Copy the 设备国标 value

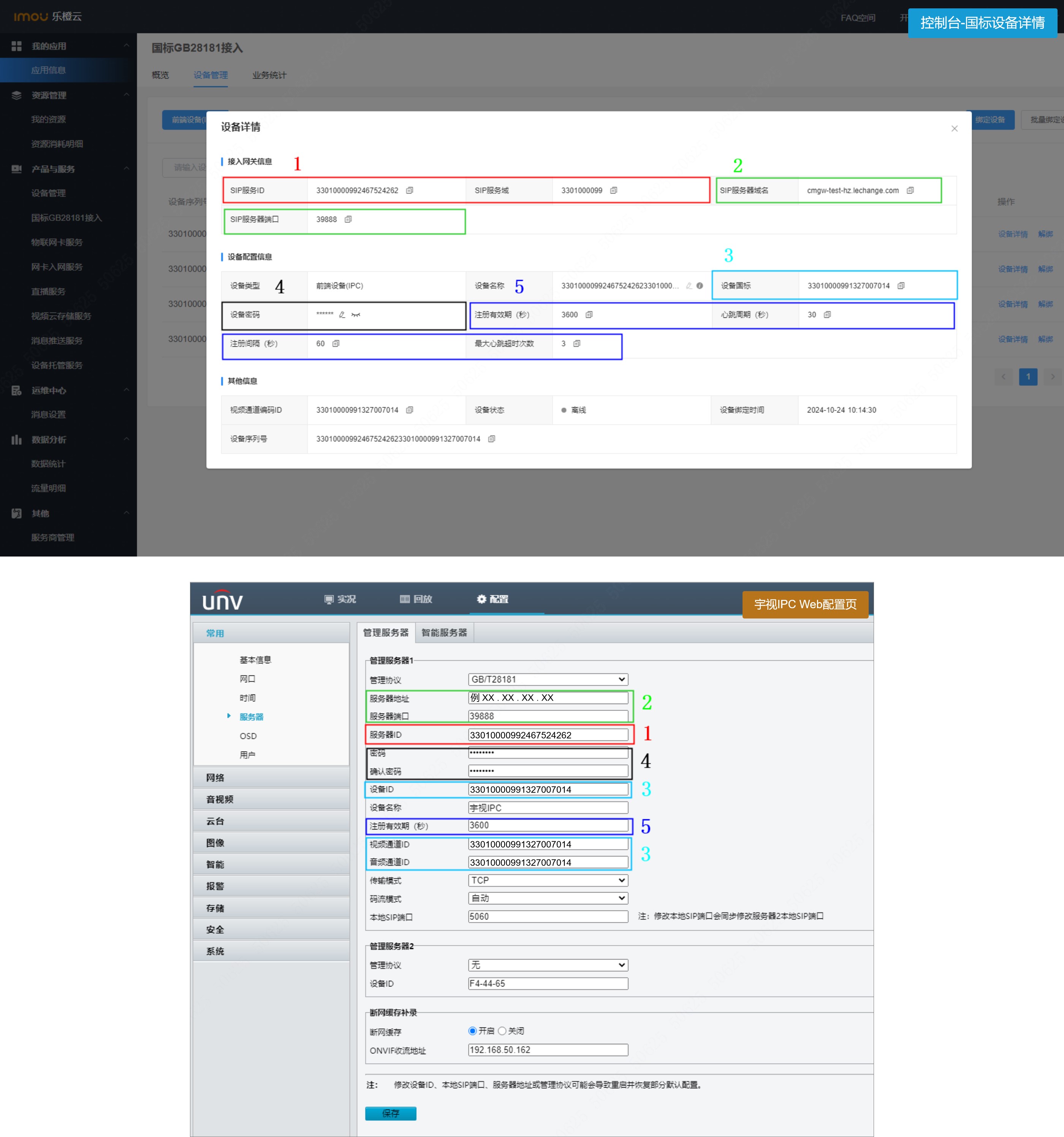(x=901, y=286)
